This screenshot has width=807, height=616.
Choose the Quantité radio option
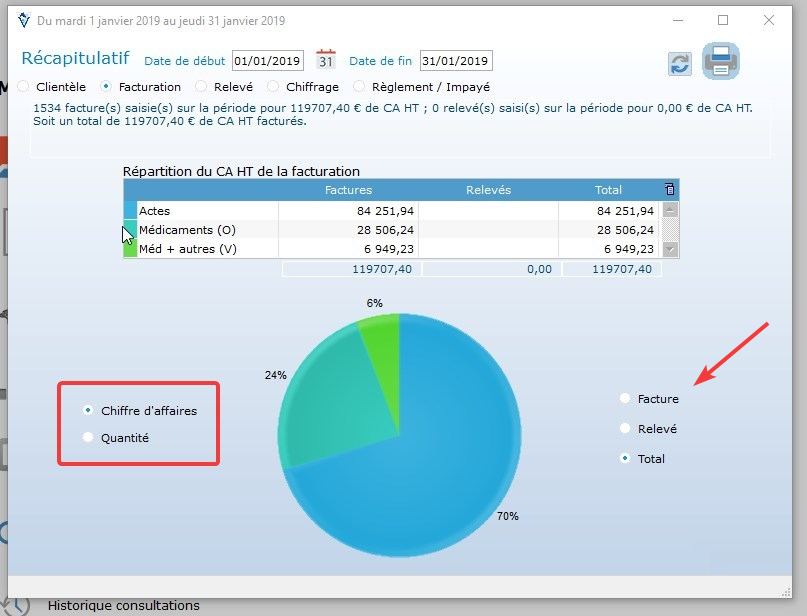click(88, 437)
